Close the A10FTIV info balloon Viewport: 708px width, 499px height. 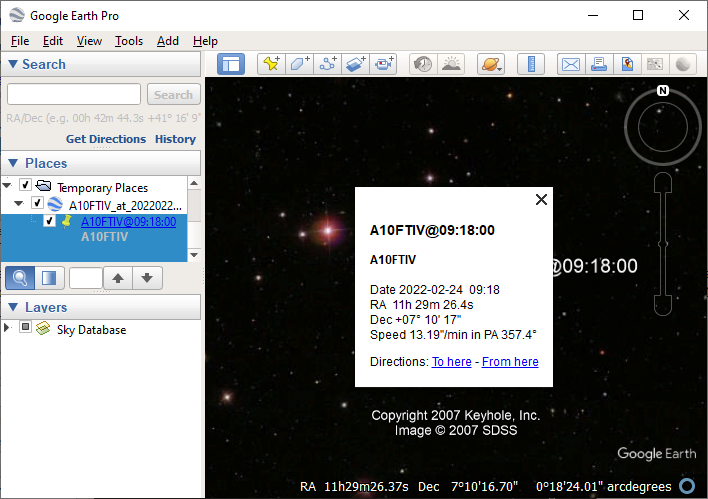(541, 200)
